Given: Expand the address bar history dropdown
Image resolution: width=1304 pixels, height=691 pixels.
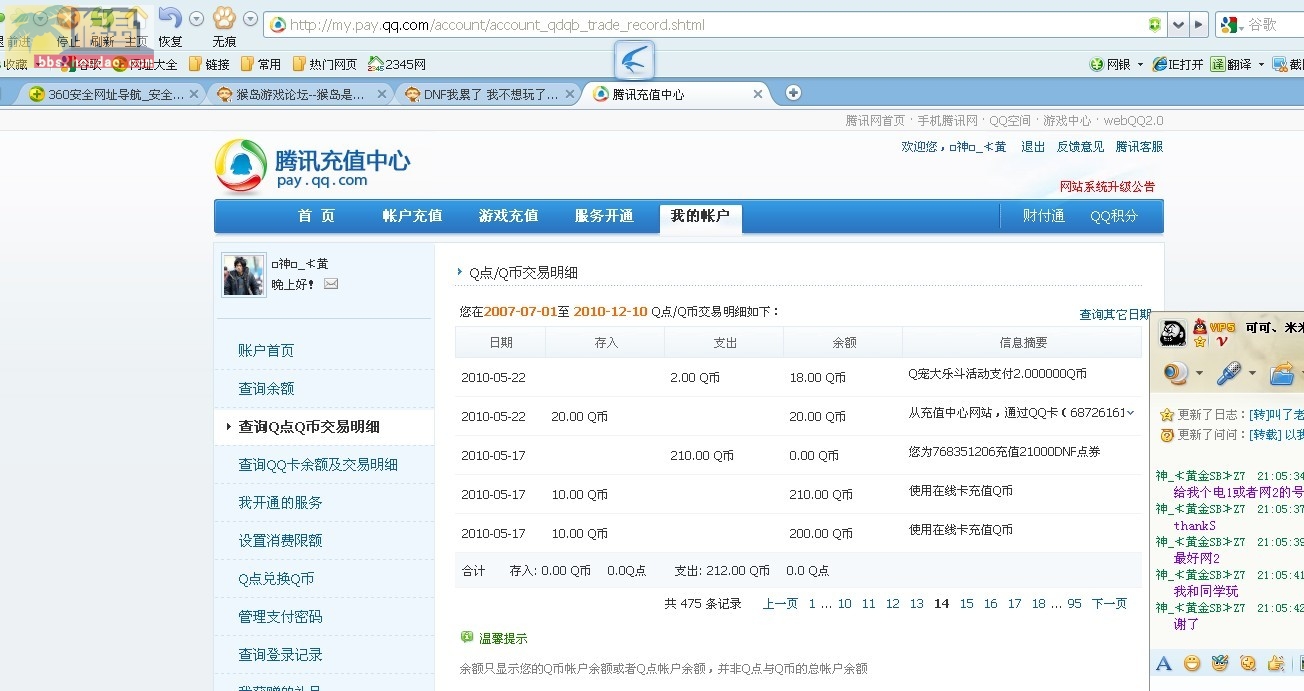Looking at the screenshot, I should coord(1178,25).
